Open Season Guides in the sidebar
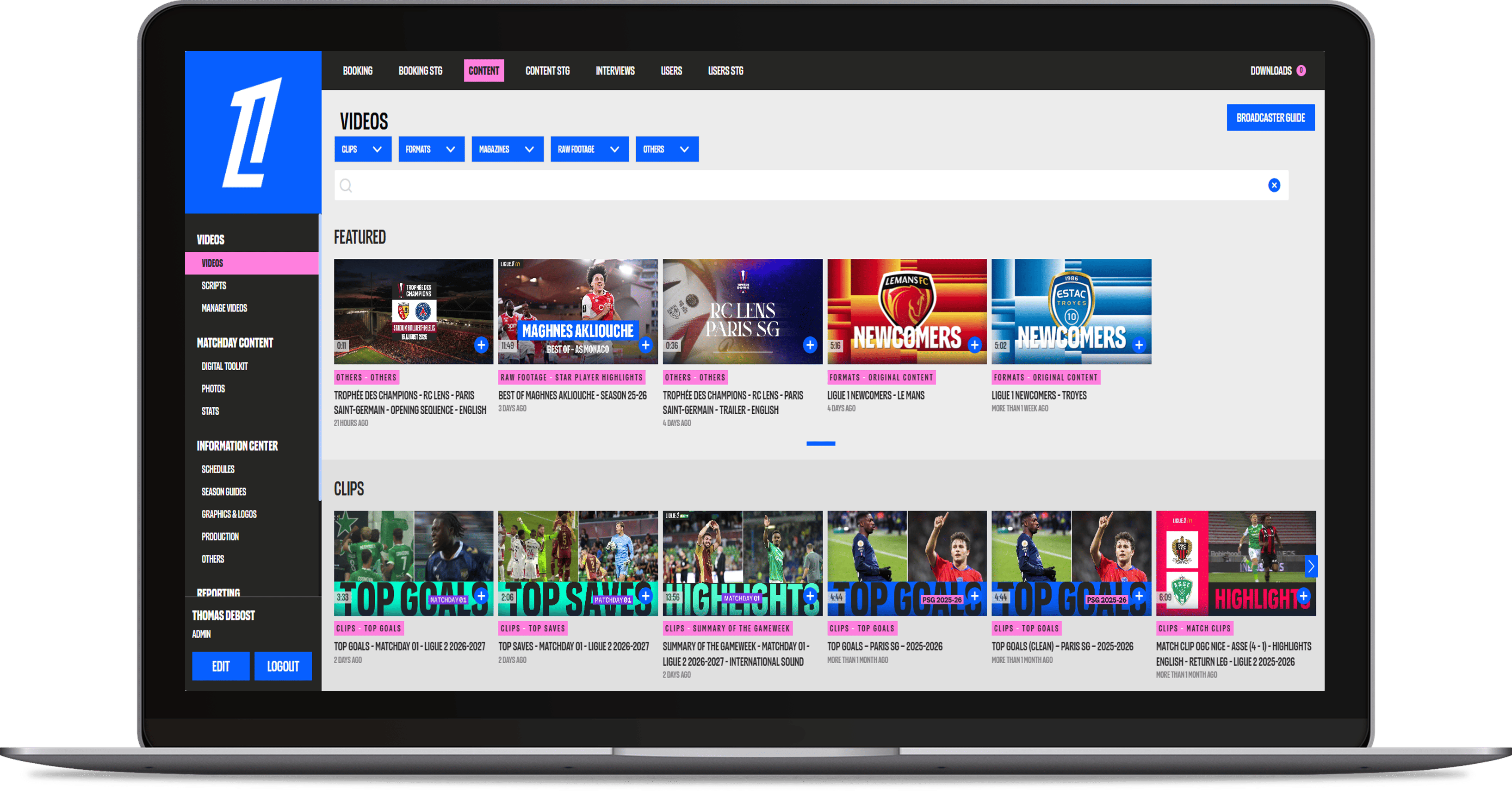 (x=223, y=491)
